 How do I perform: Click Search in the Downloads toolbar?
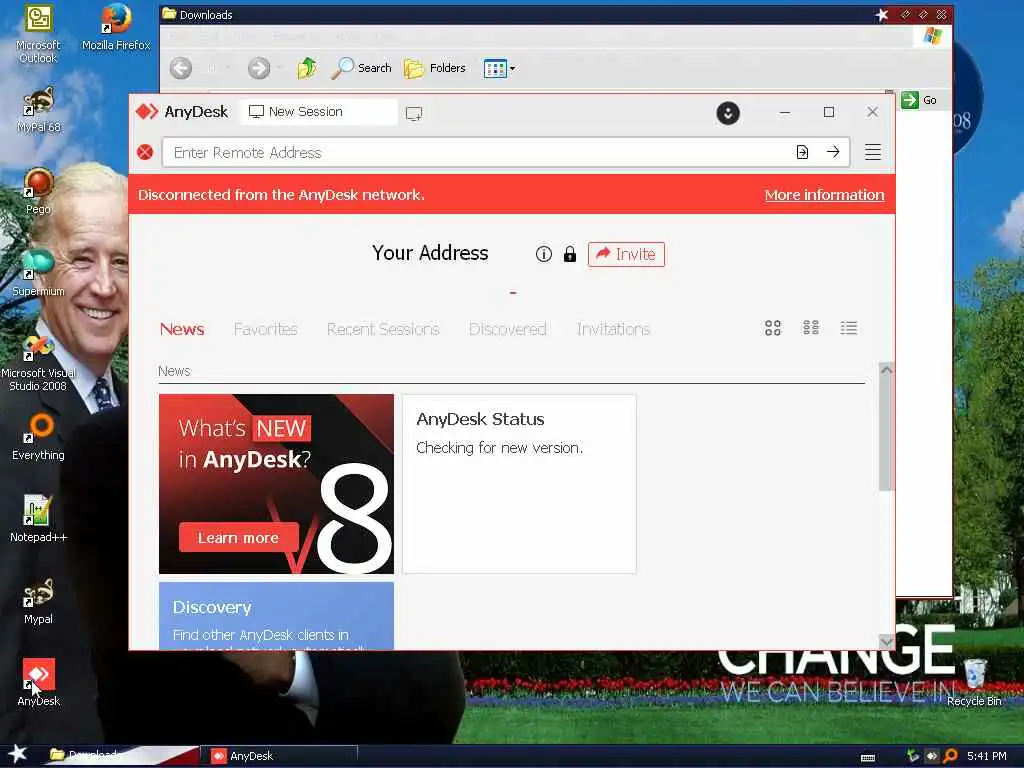click(x=361, y=68)
